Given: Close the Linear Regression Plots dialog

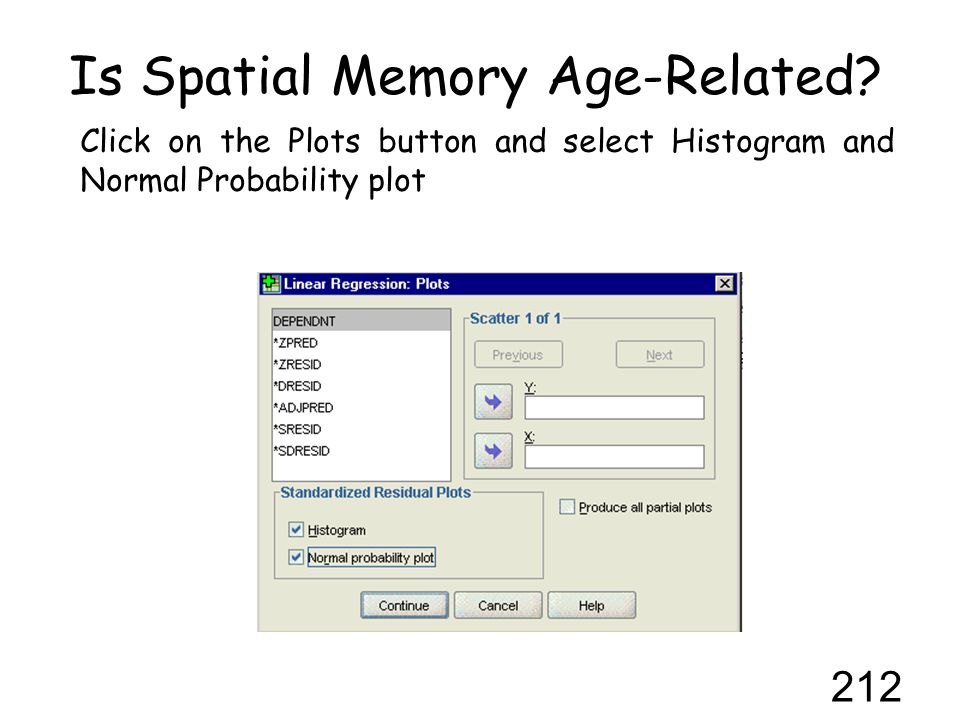Looking at the screenshot, I should tap(724, 283).
